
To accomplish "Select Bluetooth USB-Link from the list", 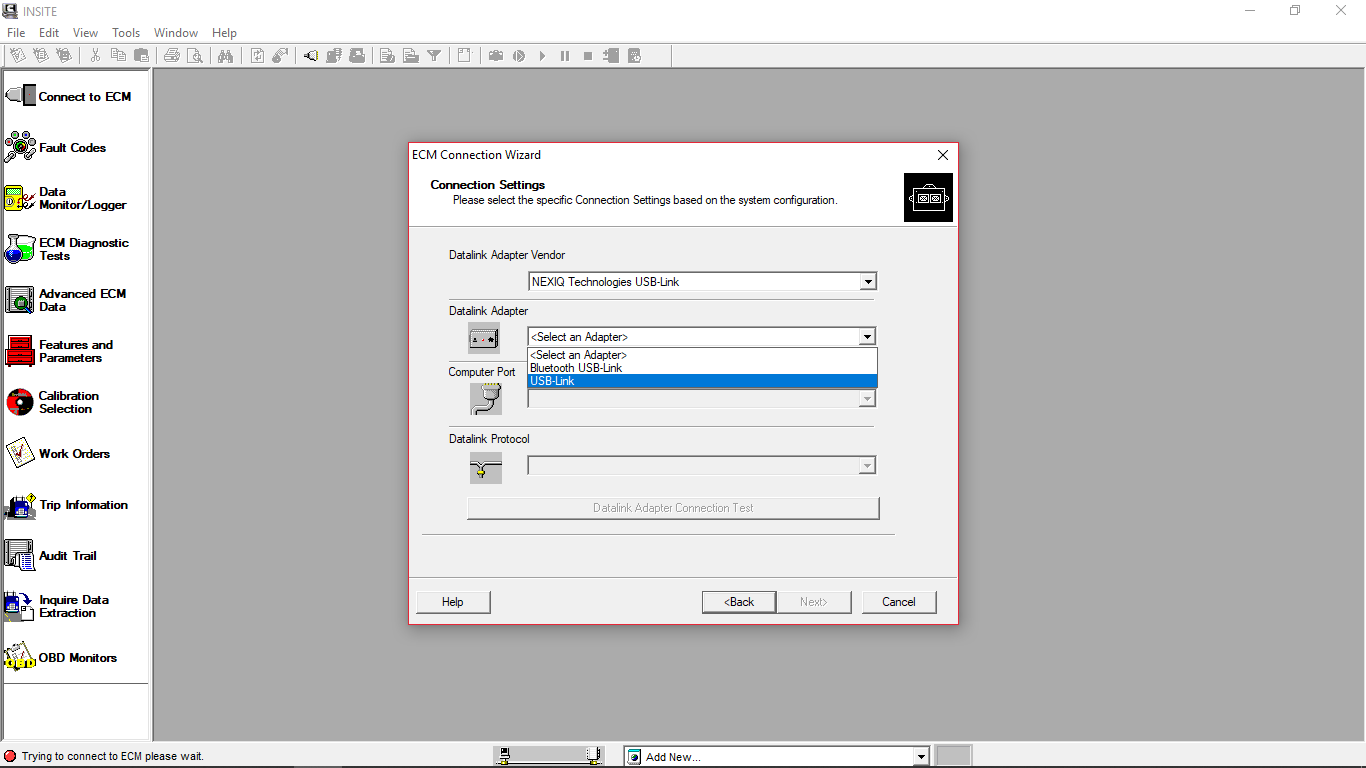I will (x=702, y=368).
